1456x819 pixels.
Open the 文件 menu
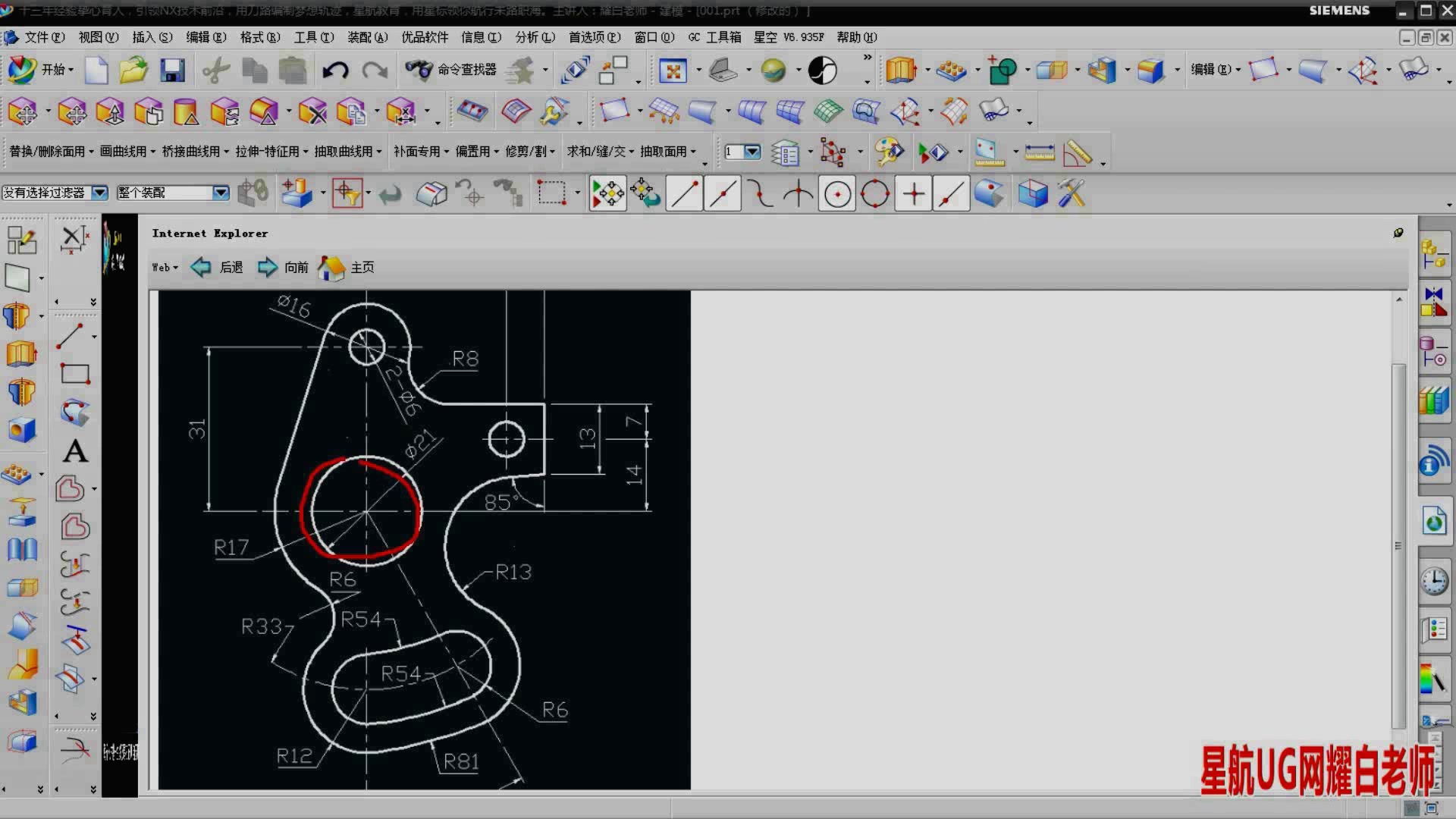[x=43, y=37]
